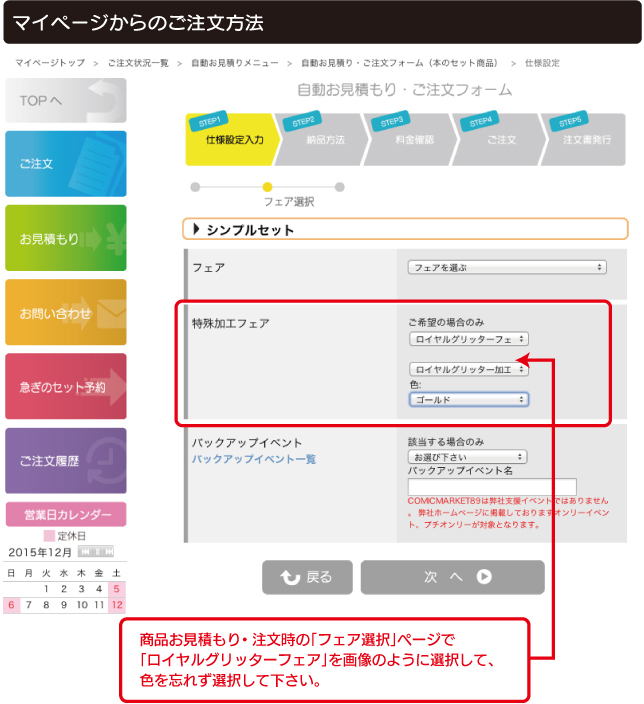Screen dimensions: 644x704
Task: Click calendar current month pause icon
Action: (96, 552)
